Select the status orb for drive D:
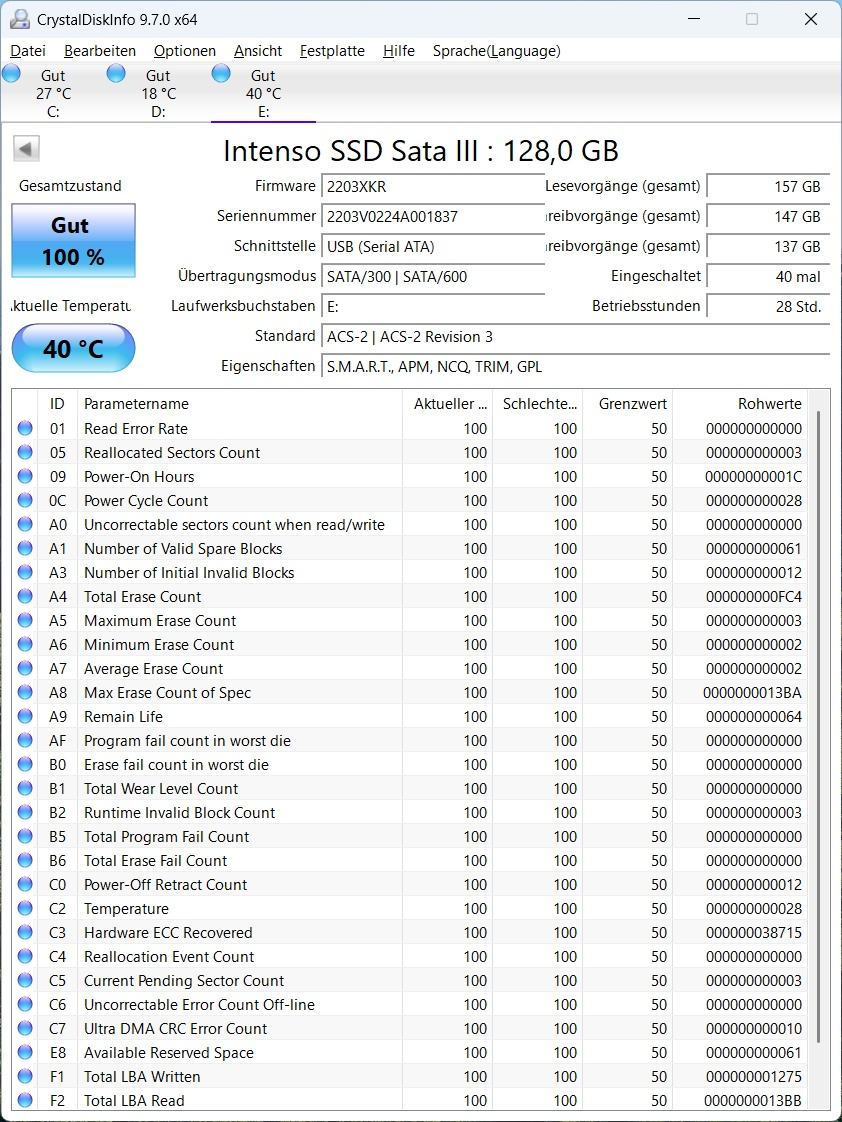 [x=116, y=73]
